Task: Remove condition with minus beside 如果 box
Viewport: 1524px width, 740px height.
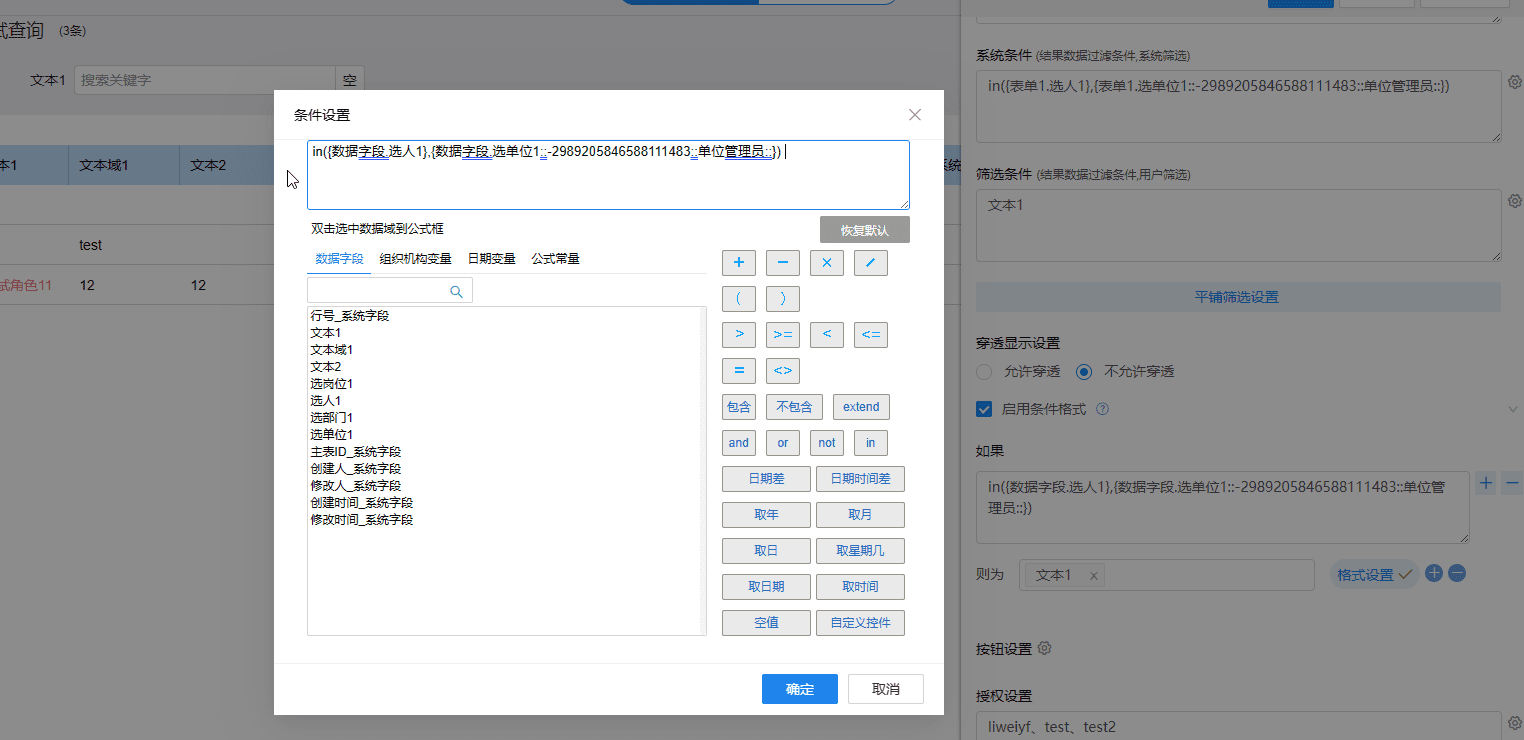Action: 1512,483
